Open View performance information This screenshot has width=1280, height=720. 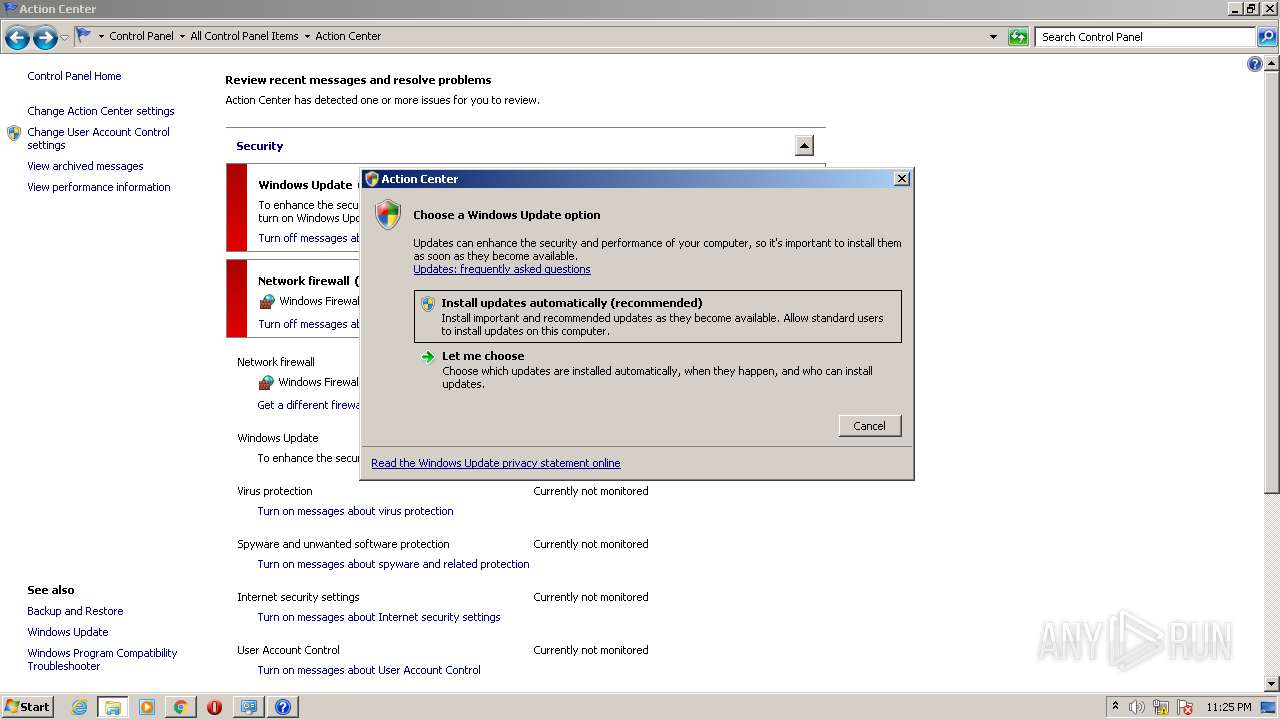(x=99, y=187)
